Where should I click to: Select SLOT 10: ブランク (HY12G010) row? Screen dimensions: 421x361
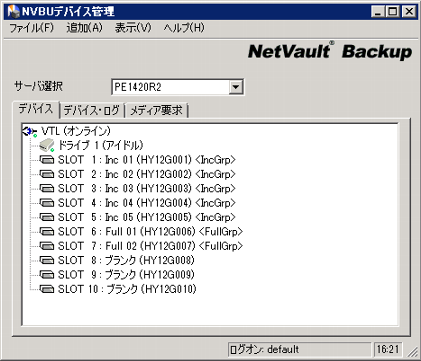click(x=127, y=289)
